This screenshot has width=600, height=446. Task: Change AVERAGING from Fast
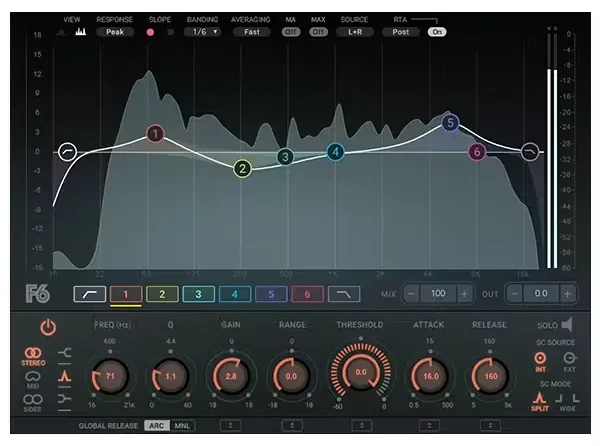point(251,32)
